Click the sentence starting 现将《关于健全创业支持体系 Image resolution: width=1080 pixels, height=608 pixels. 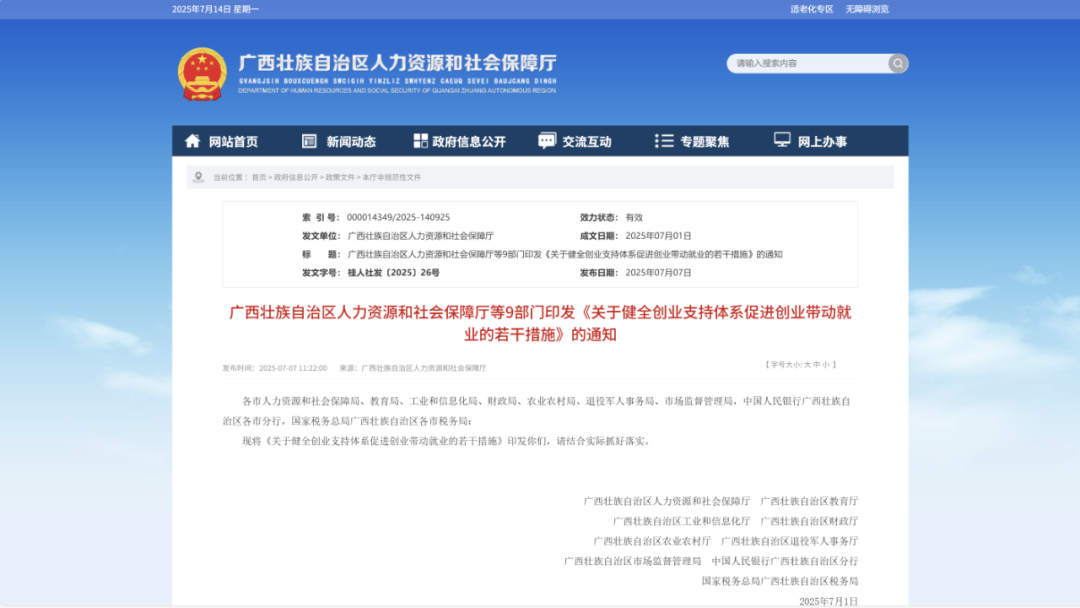coord(446,441)
